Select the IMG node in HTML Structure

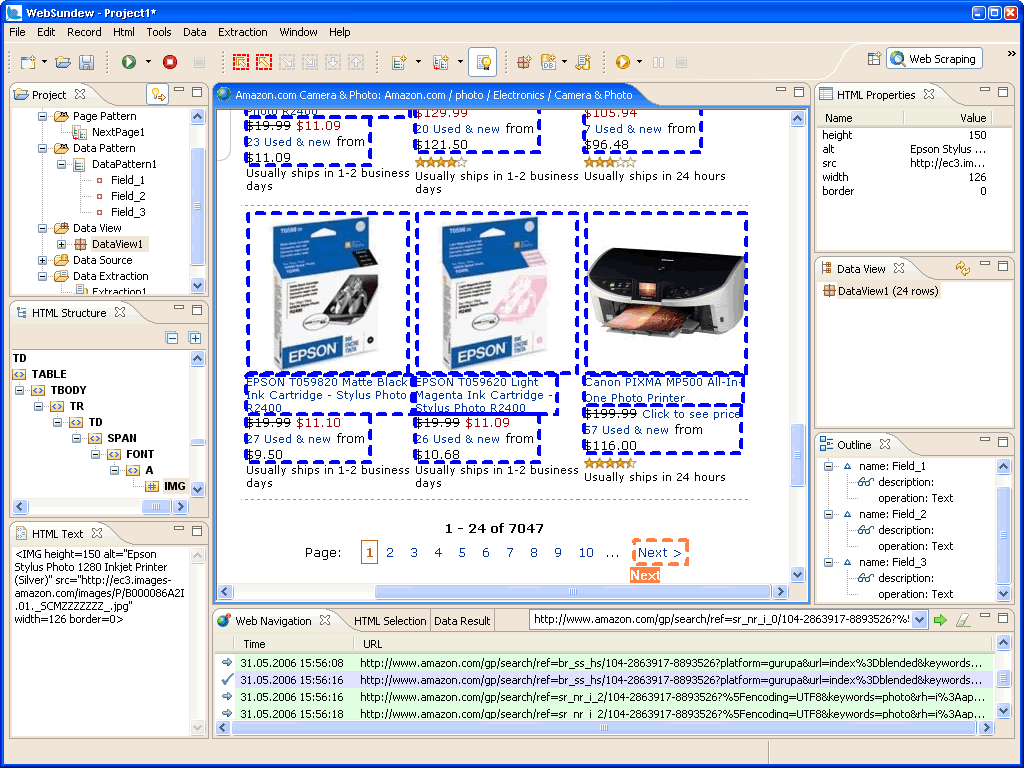[x=174, y=487]
